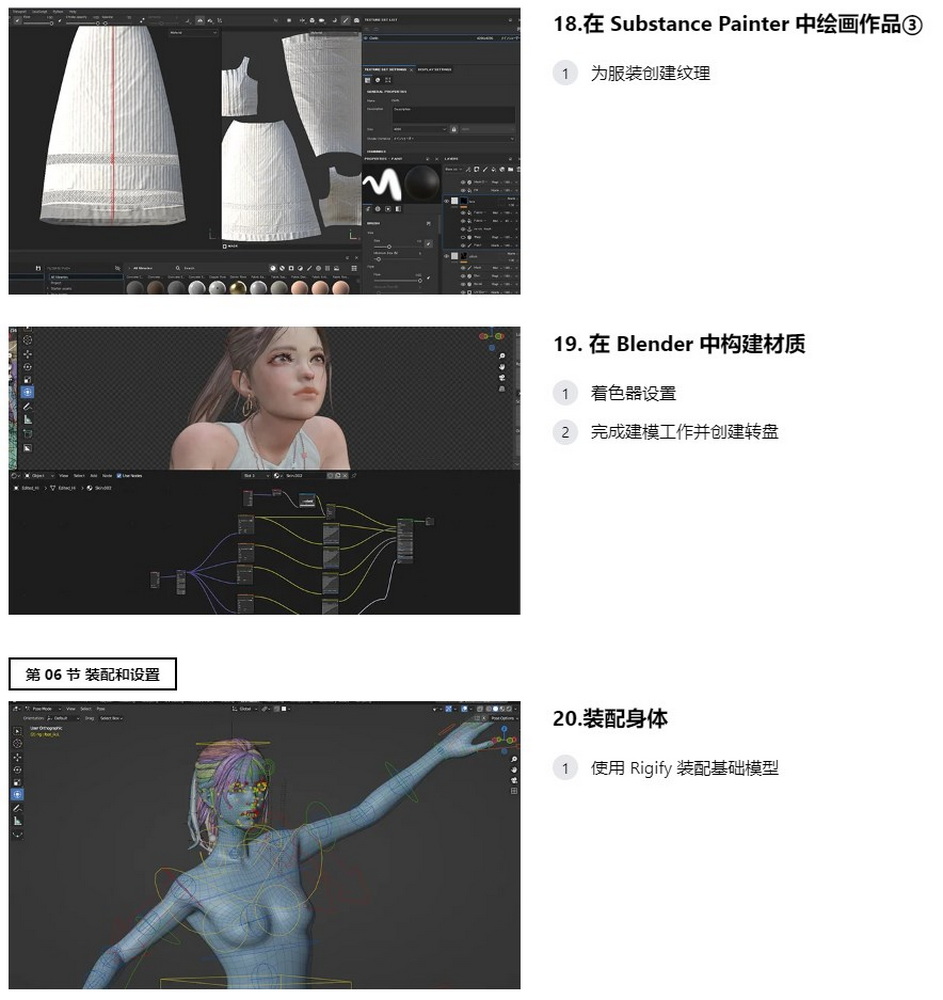Select Box Select tool in Rigify screenshot

[17, 732]
